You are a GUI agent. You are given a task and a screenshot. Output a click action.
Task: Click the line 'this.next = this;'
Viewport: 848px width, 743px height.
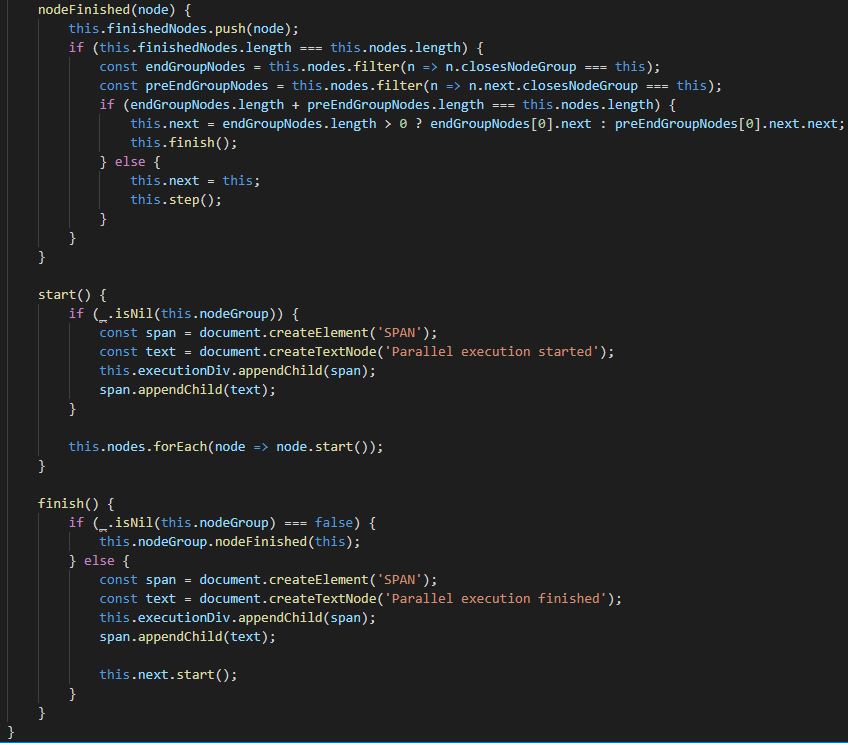(195, 181)
